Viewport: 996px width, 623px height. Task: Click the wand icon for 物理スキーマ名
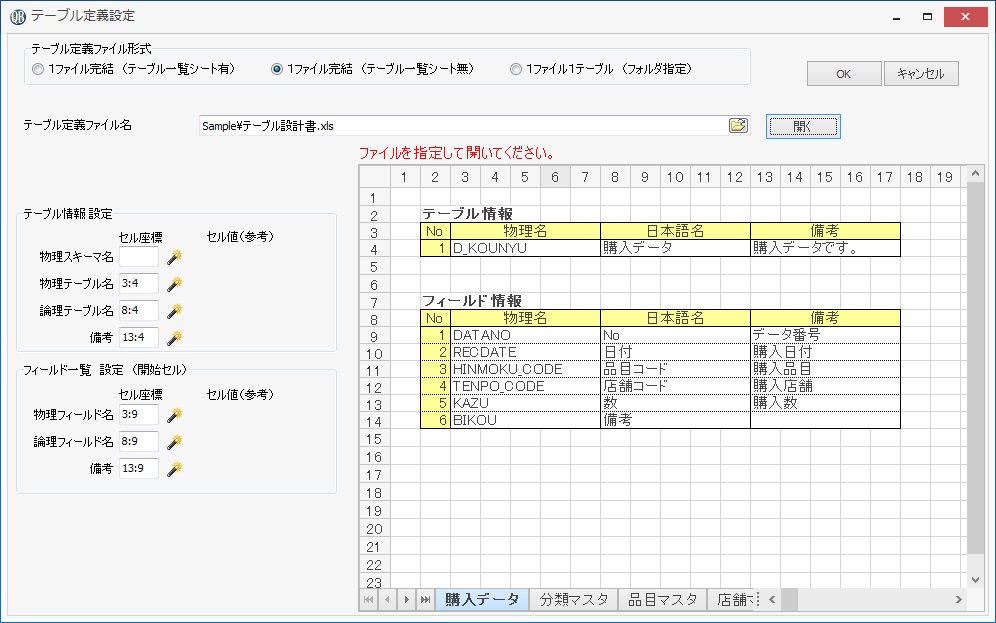coord(174,257)
